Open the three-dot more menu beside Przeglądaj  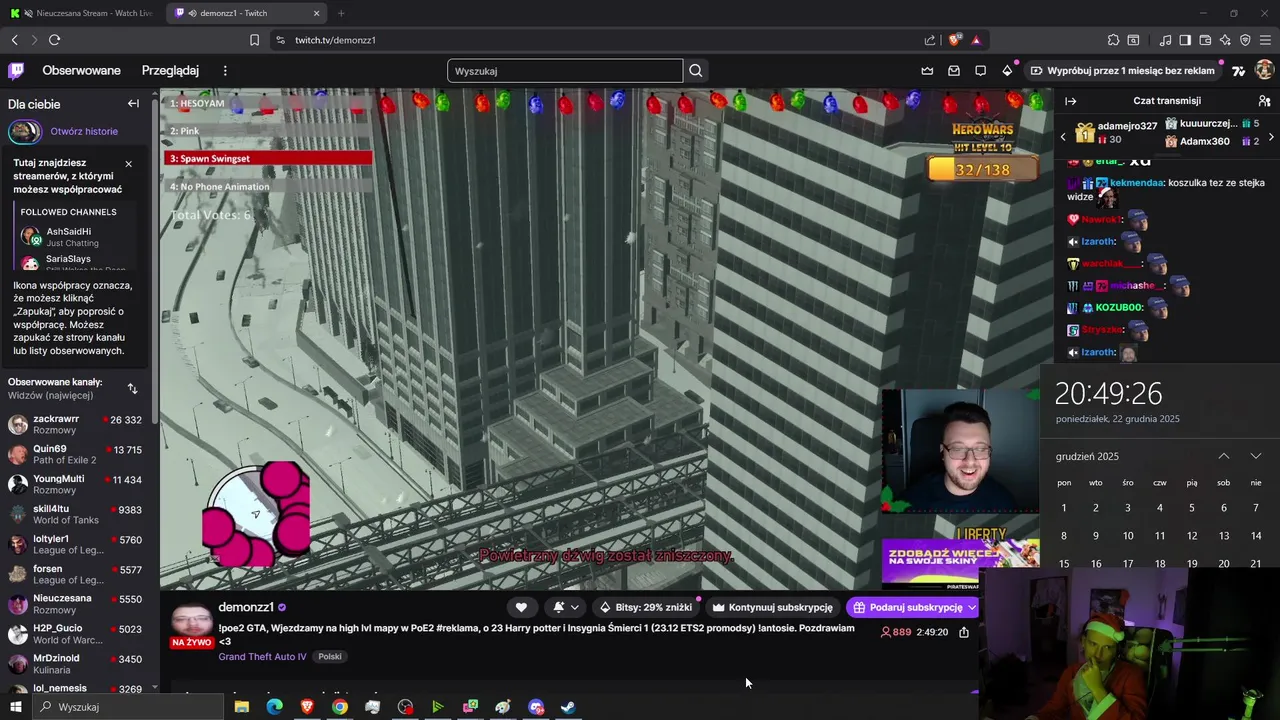coord(225,71)
